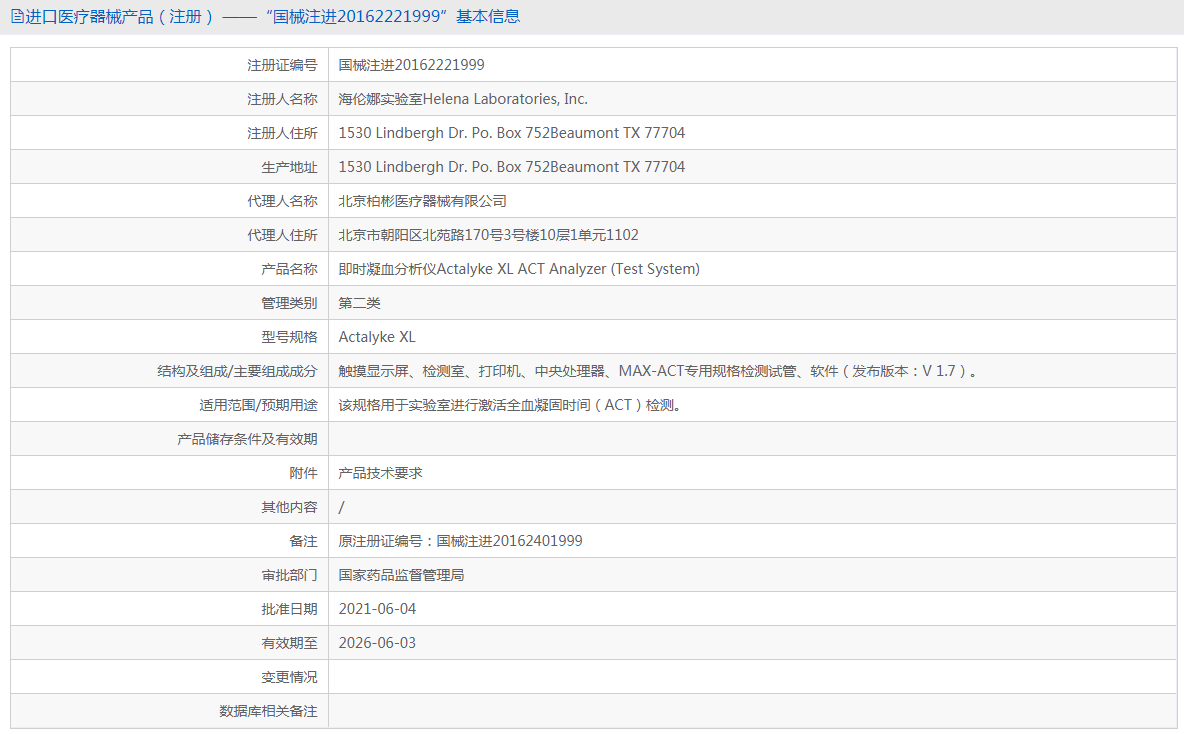1184x734 pixels.
Task: Click the 第二类 value
Action: [359, 304]
